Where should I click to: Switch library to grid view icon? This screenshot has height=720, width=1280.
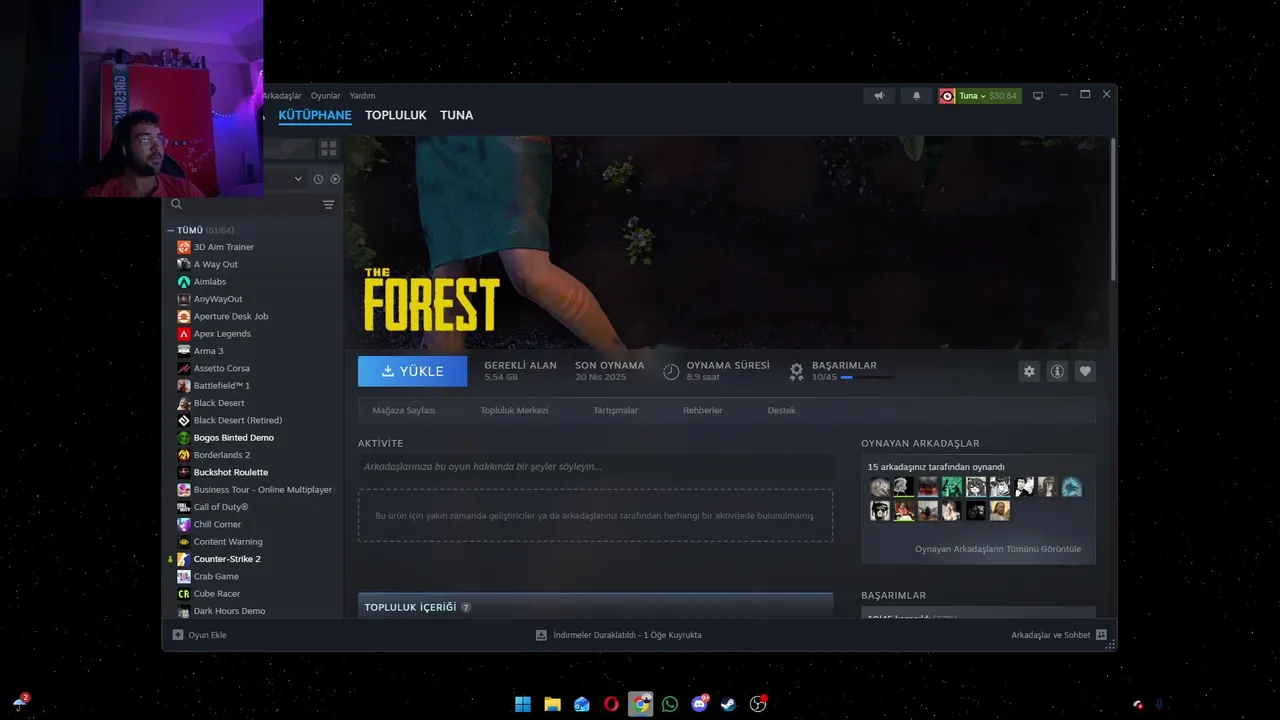coord(328,149)
